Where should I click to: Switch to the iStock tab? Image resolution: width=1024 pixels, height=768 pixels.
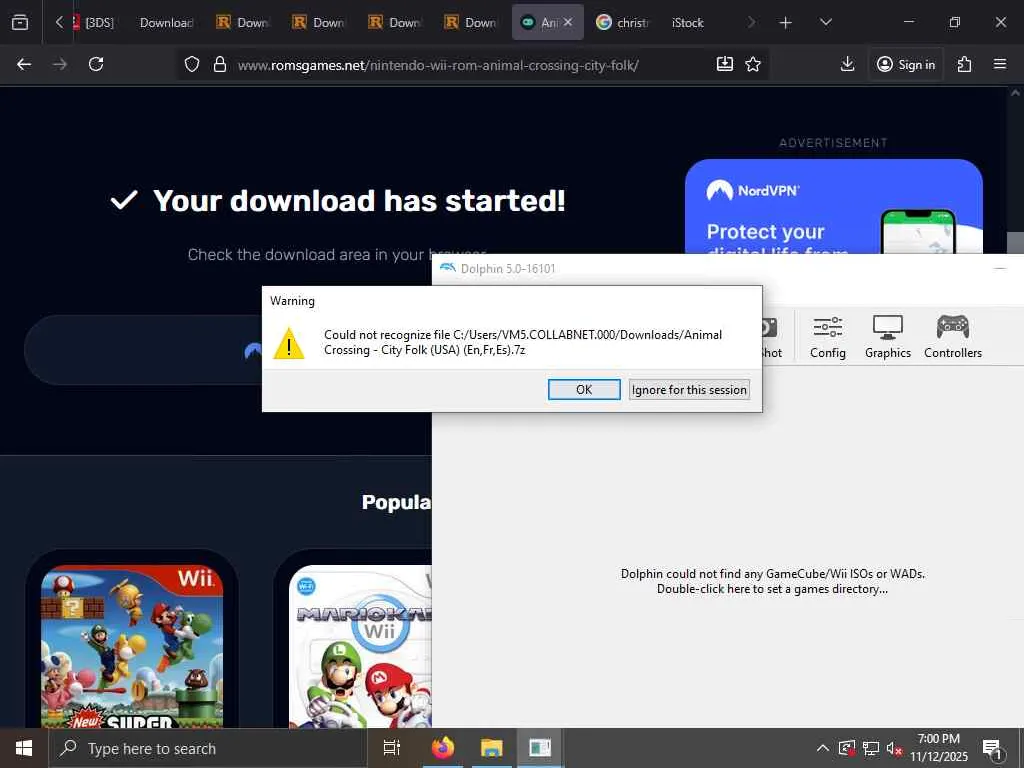click(x=688, y=22)
